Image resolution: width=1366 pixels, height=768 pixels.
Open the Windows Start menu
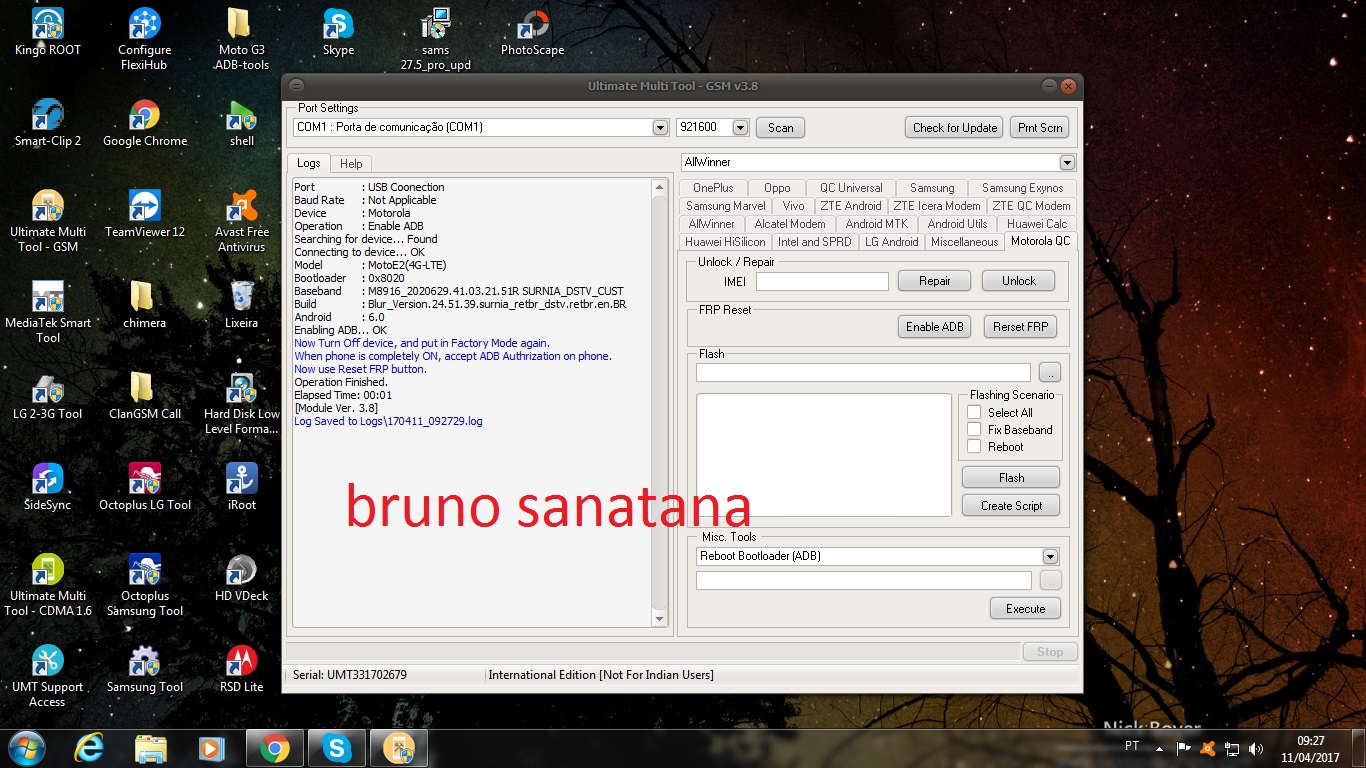coord(27,748)
